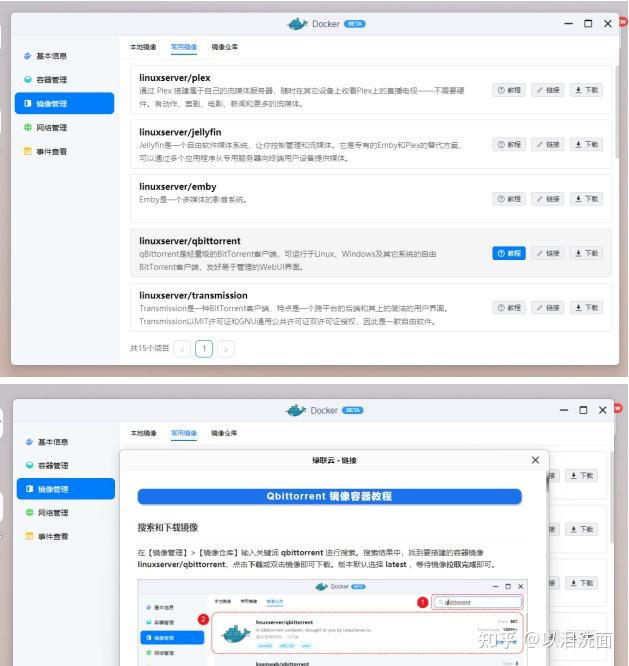
Task: Download the linuxserver/jellyfin image
Action: point(586,144)
